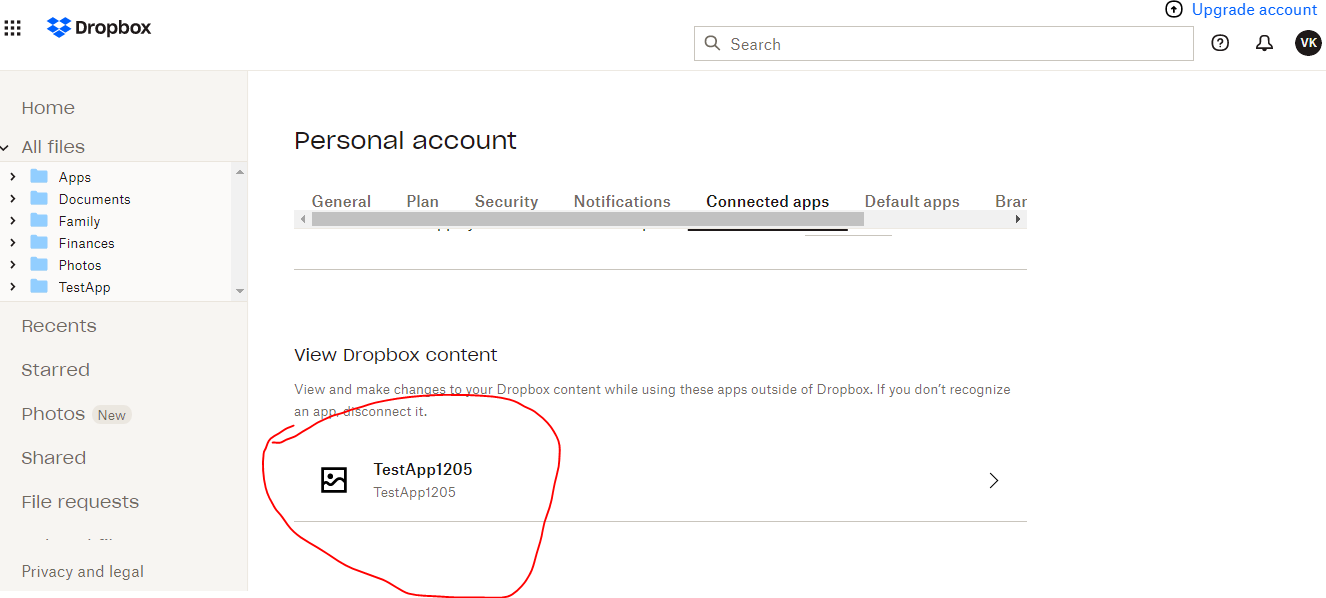Expand the Finances folder
1326x598 pixels.
click(x=12, y=243)
